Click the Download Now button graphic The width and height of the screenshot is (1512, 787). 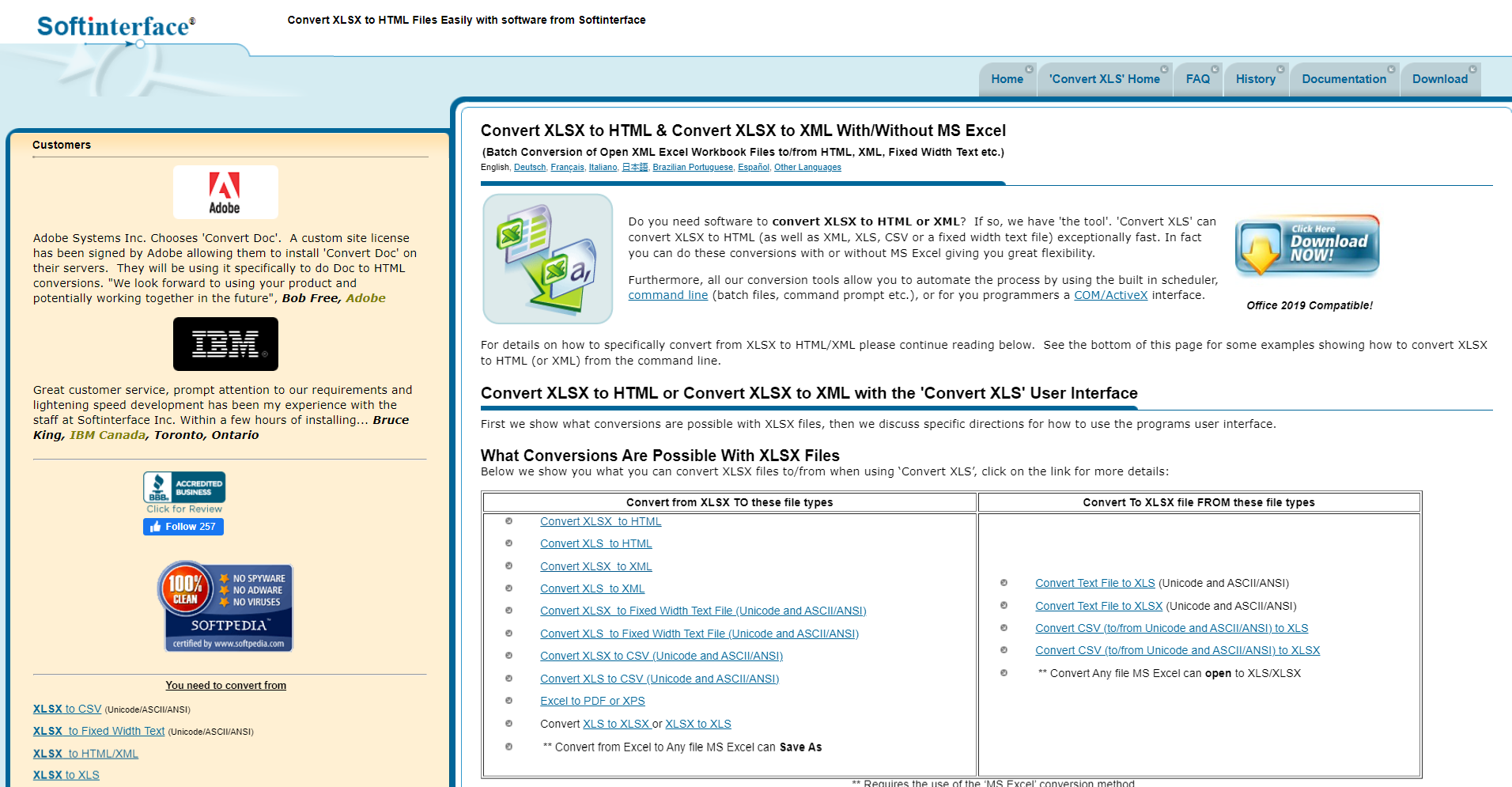coord(1307,246)
